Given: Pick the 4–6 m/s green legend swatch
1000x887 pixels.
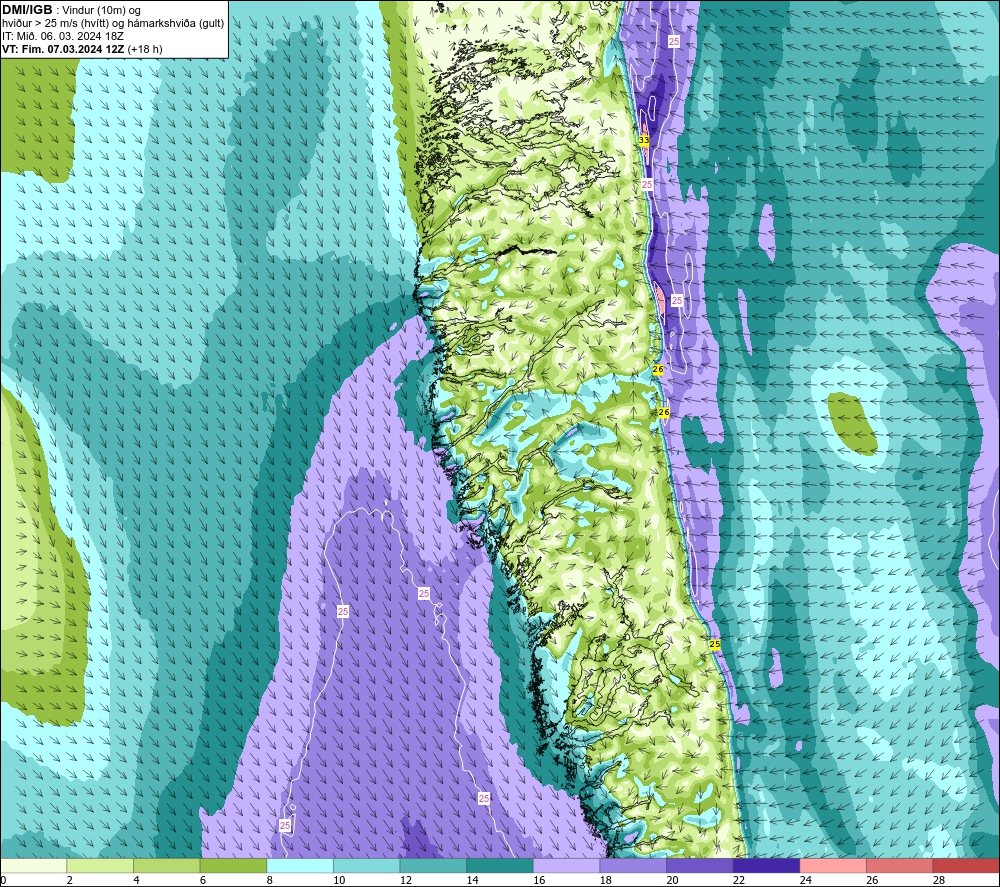Looking at the screenshot, I should (166, 865).
